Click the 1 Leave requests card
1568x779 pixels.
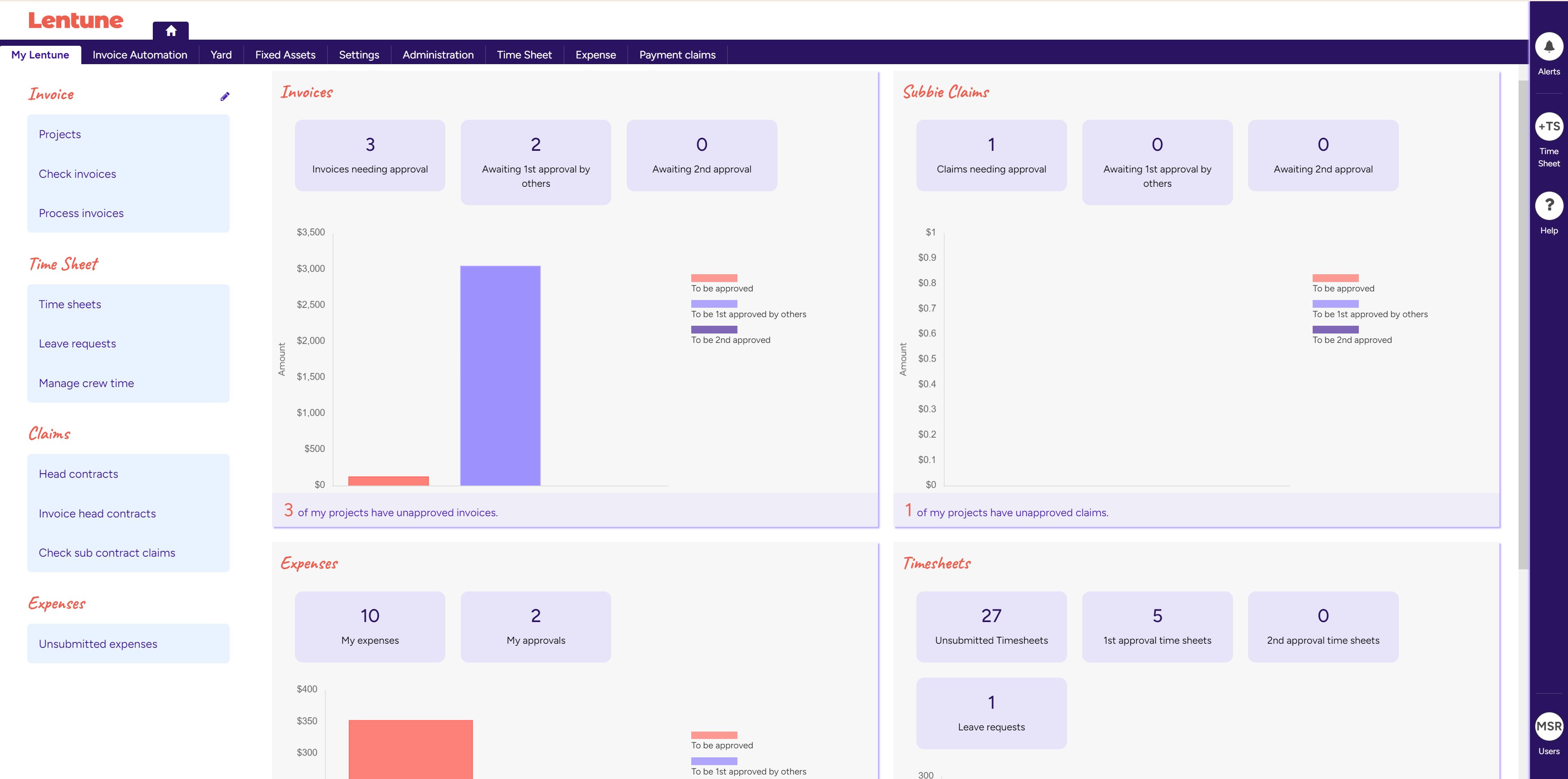coord(992,713)
